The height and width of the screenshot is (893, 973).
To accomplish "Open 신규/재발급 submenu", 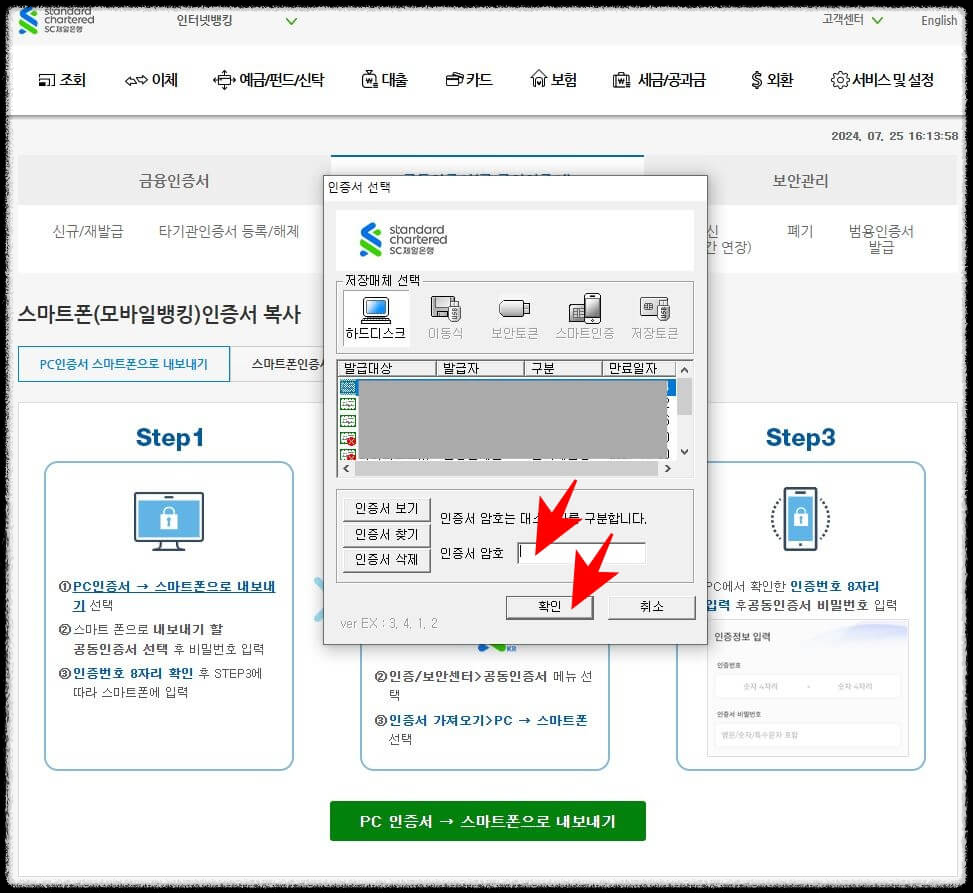I will [x=88, y=231].
